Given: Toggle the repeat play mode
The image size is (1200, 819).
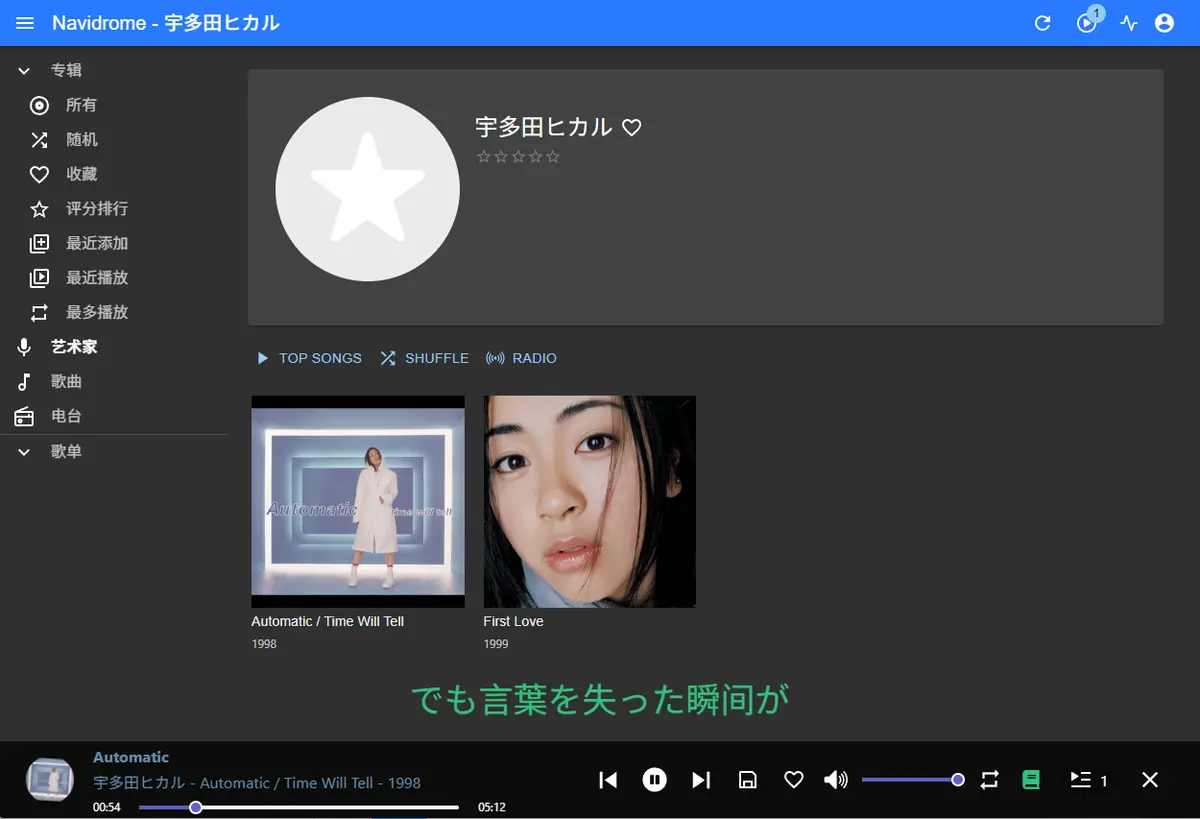Looking at the screenshot, I should tap(989, 780).
